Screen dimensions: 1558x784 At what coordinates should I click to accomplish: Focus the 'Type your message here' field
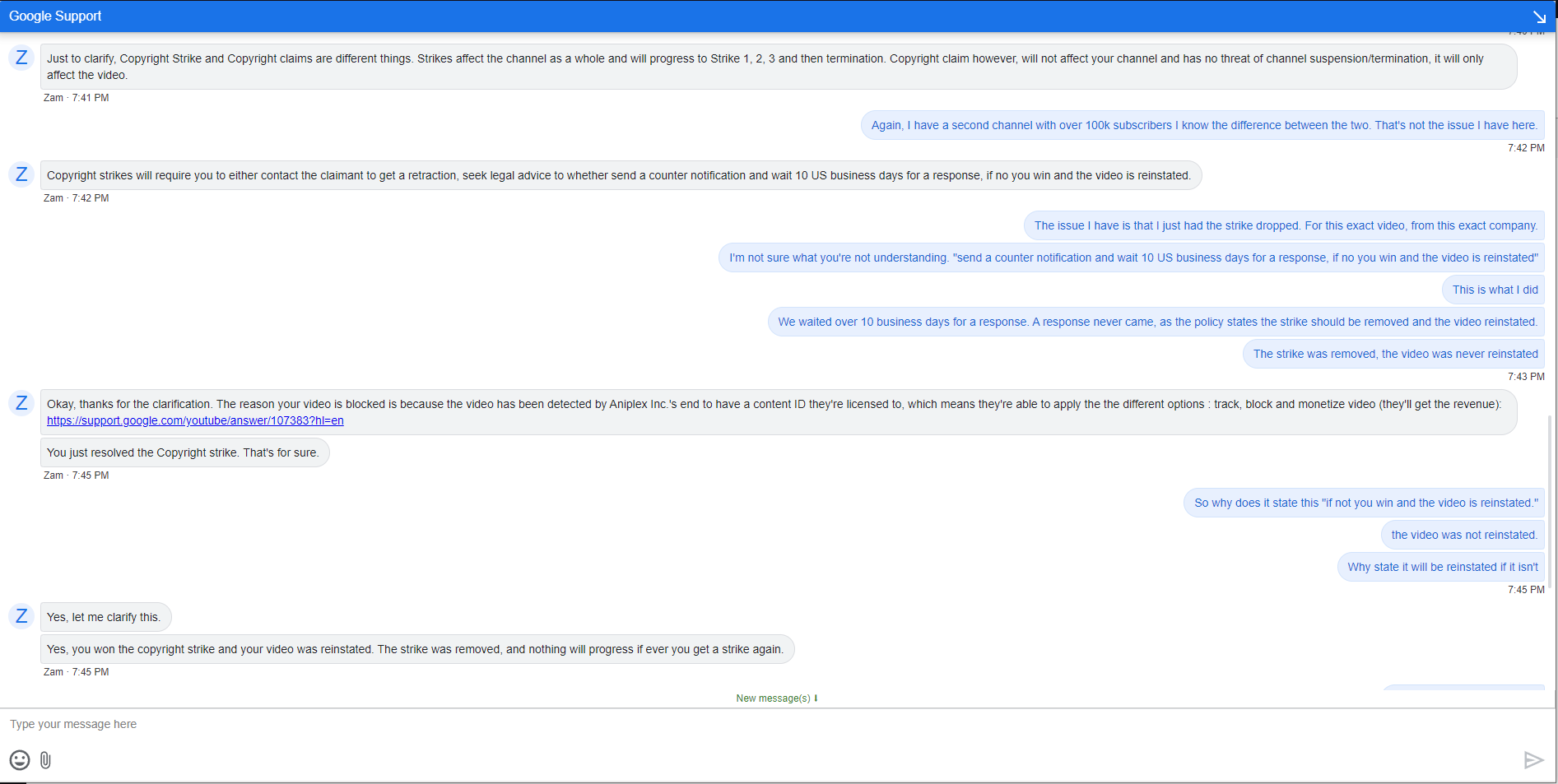coord(779,724)
